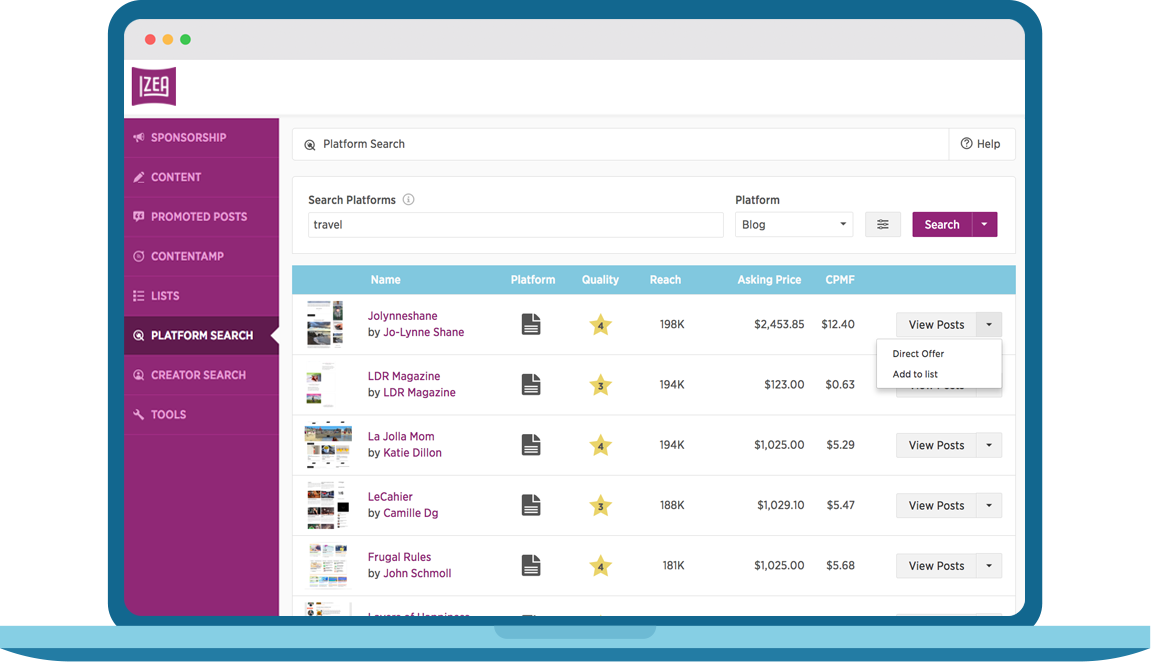Click the blog document icon for La Jolla Mom
1151x662 pixels.
tap(531, 444)
